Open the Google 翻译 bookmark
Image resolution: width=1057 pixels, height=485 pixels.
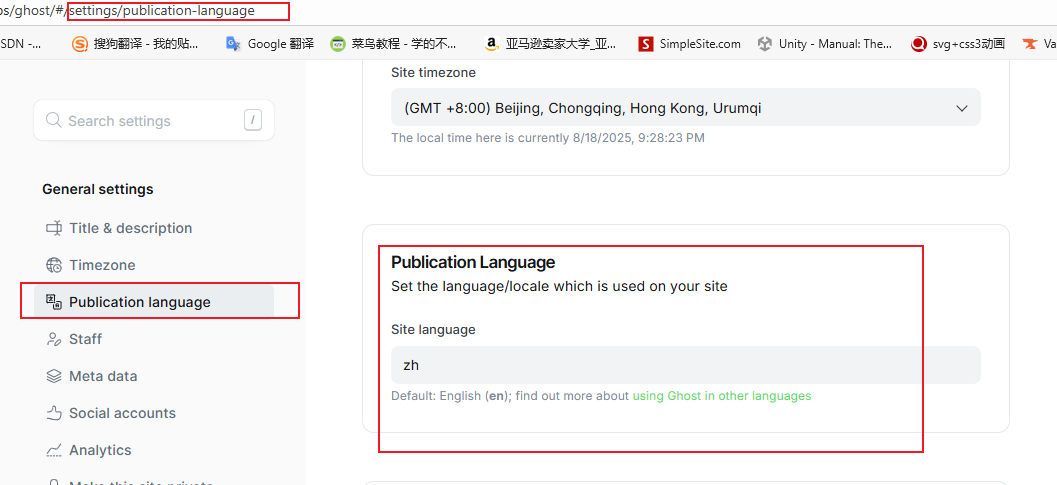click(x=270, y=44)
